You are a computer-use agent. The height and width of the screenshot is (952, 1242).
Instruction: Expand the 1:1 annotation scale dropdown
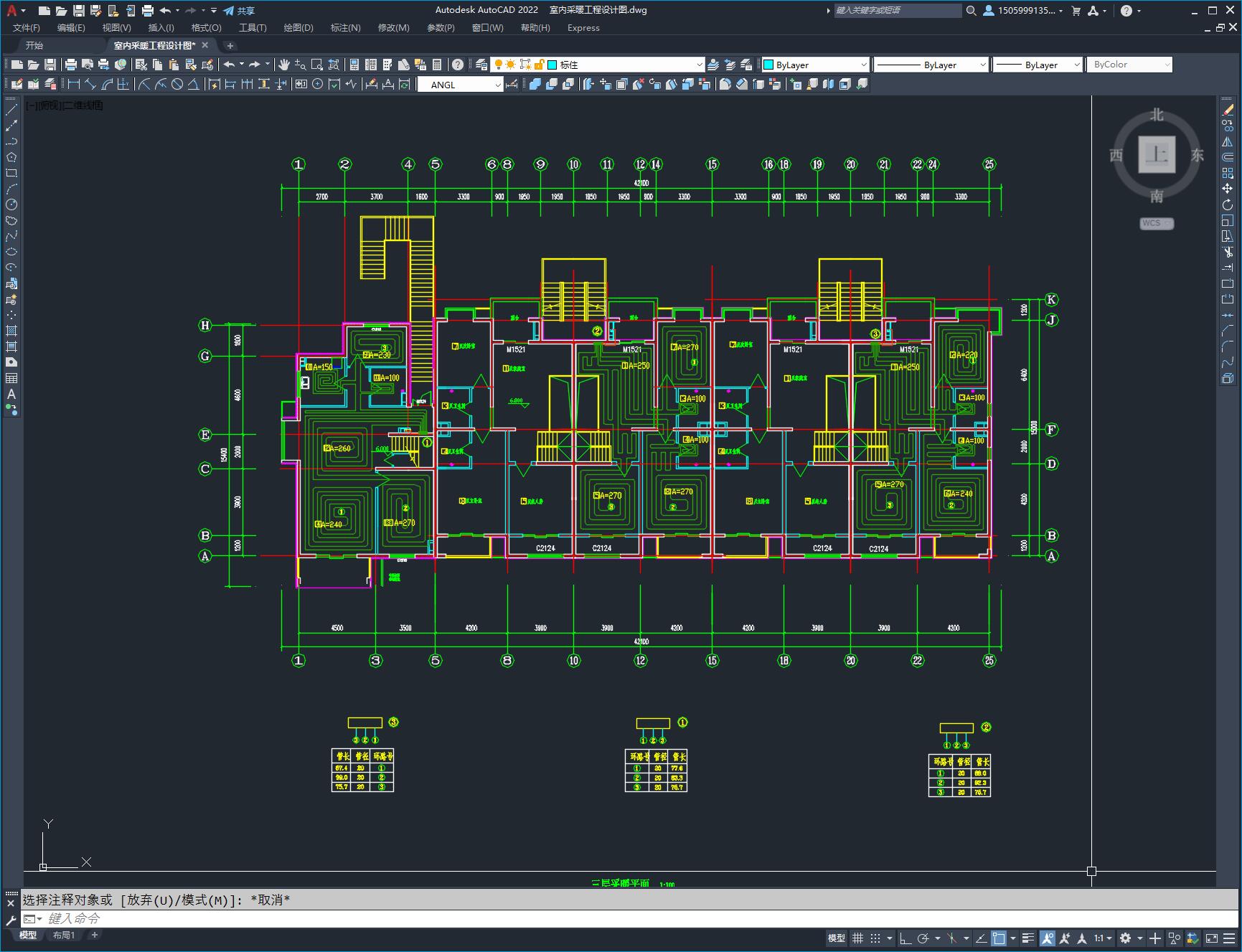[1103, 938]
